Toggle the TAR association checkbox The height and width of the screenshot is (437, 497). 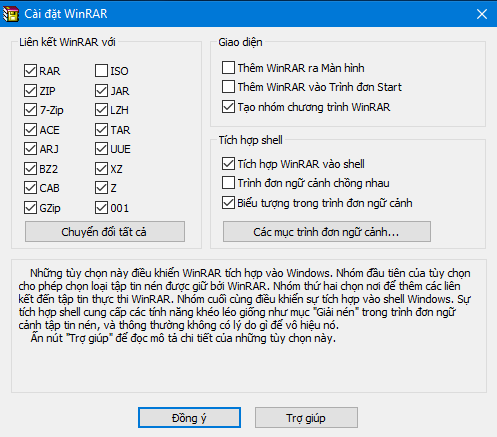(x=101, y=129)
